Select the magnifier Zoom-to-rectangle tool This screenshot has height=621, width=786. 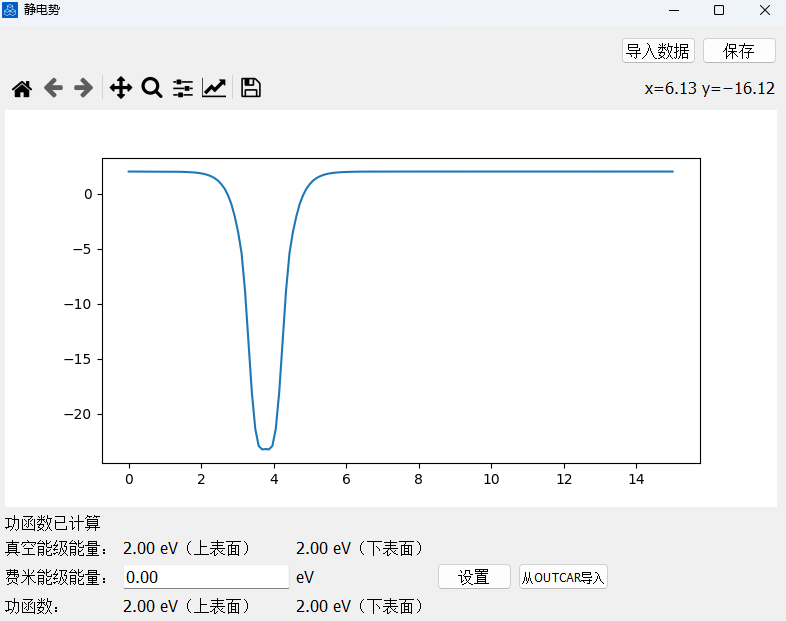152,89
